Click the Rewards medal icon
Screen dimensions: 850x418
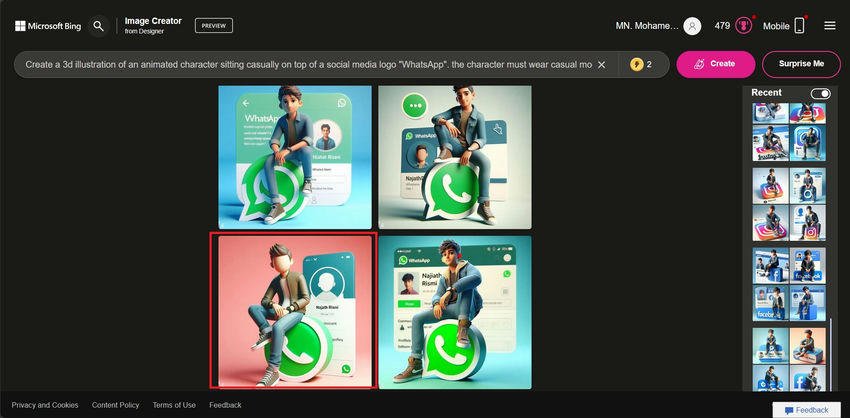click(x=744, y=25)
